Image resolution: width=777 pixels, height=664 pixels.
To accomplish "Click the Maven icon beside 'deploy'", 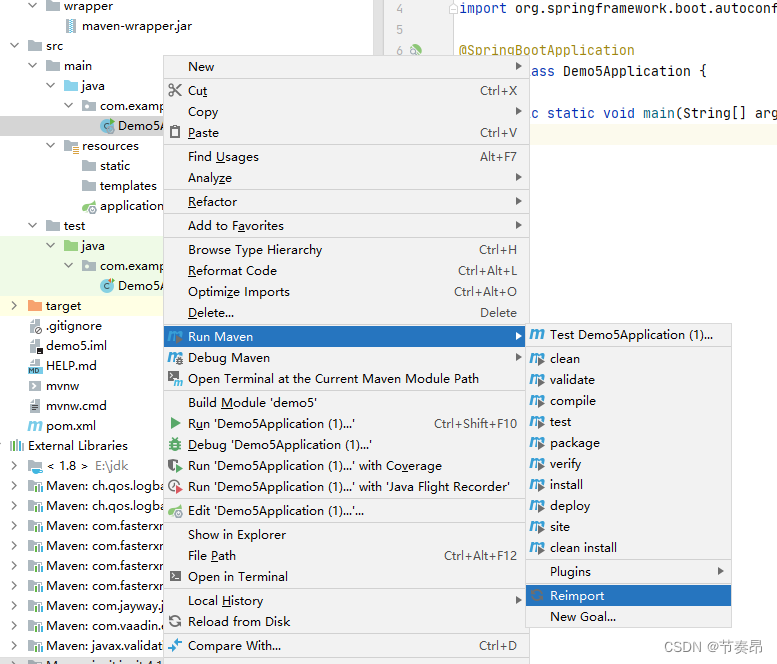I will click(537, 505).
